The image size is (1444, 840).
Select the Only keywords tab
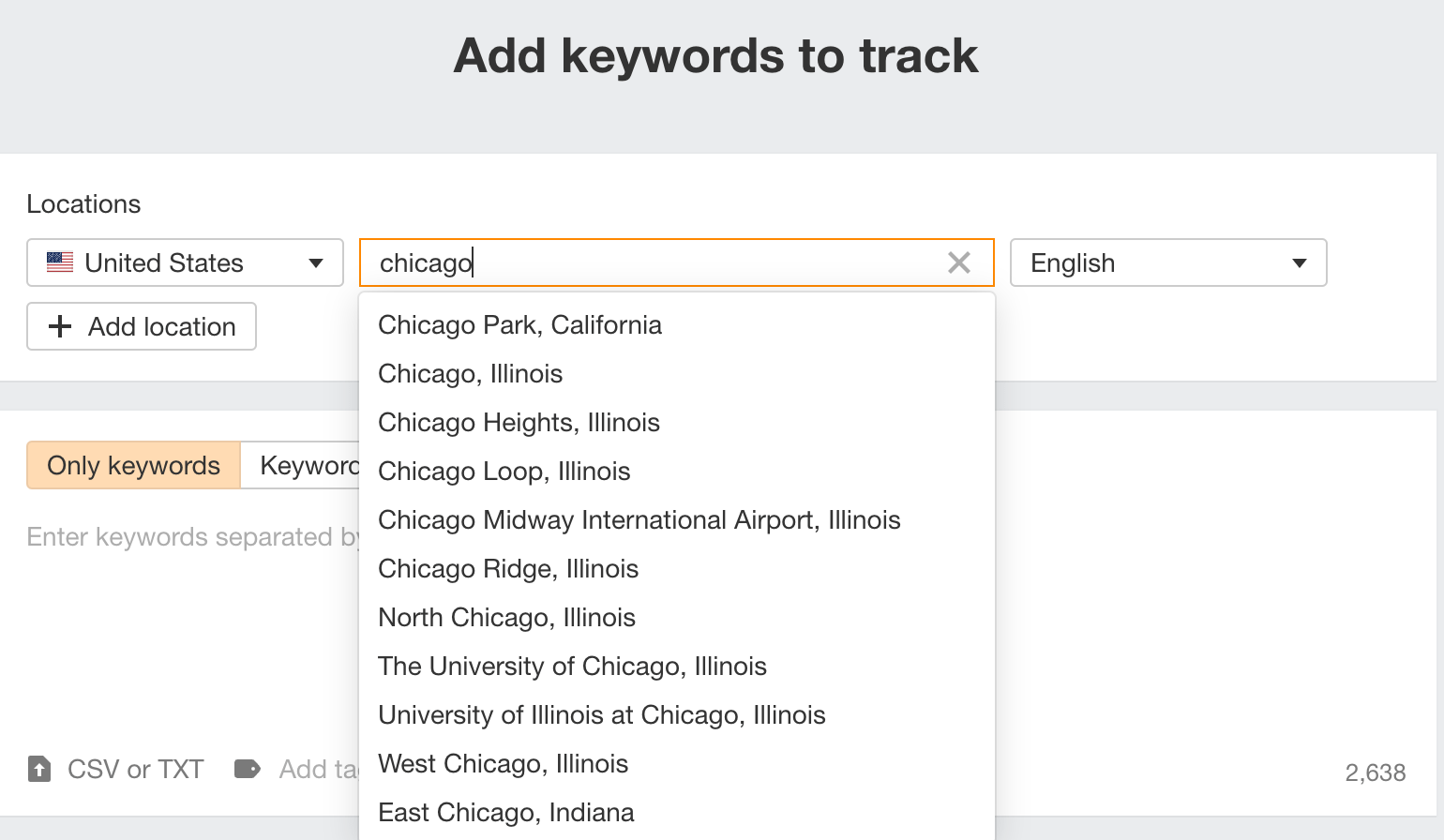(132, 465)
